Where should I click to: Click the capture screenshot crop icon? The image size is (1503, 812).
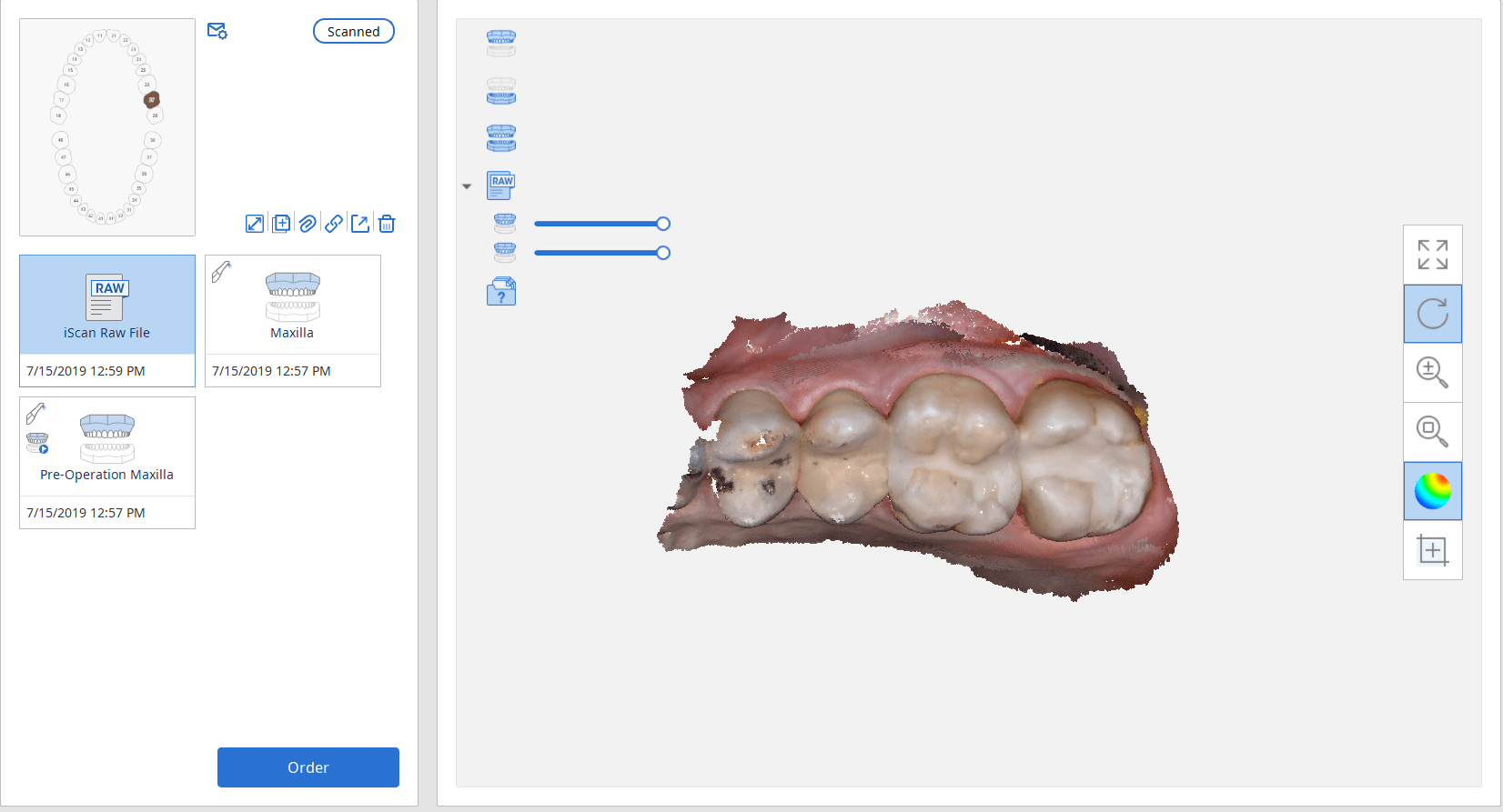point(1432,550)
